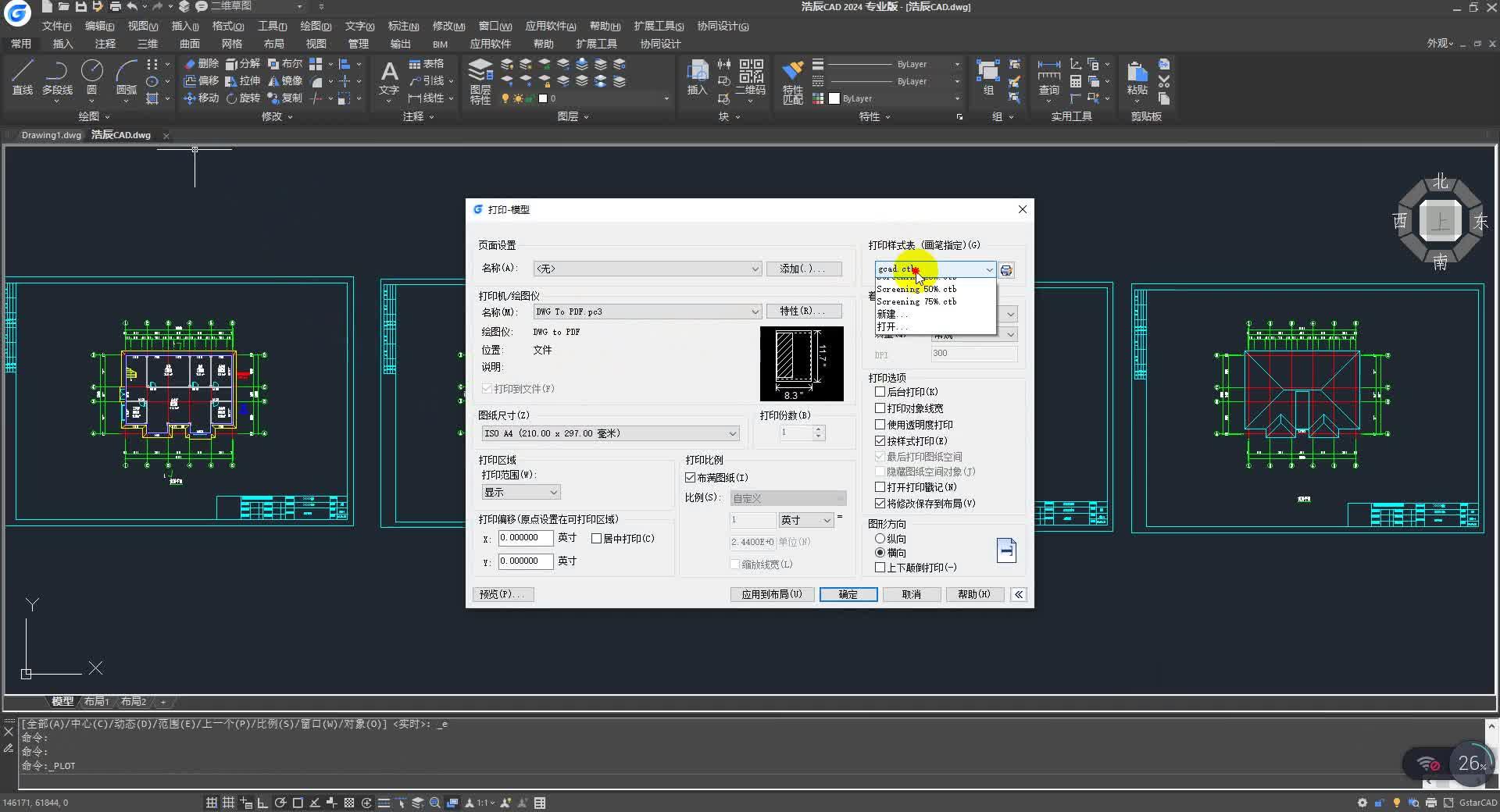Enable Plot transparency (使用透明度打印) checkbox
Image resolution: width=1500 pixels, height=812 pixels.
point(880,425)
